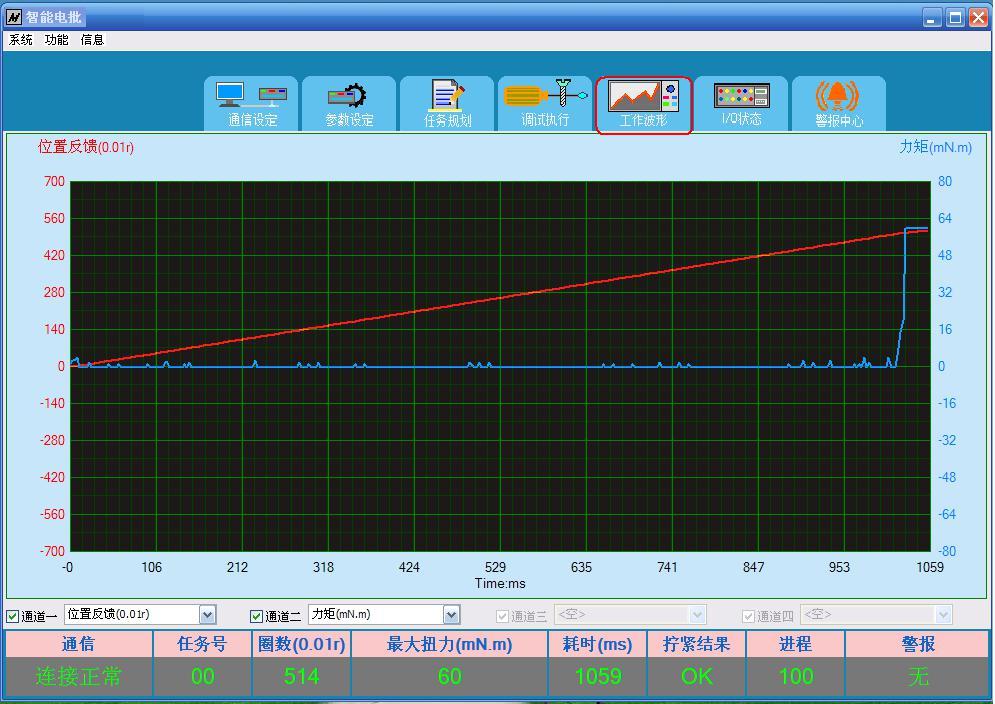The image size is (995, 704).
Task: Click the progress value 100
Action: point(796,677)
